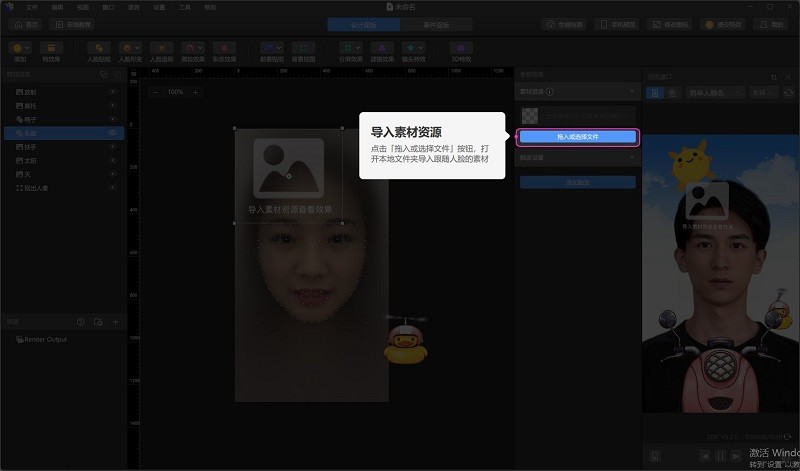Toggle visibility of the 太阳 layer

pos(113,160)
